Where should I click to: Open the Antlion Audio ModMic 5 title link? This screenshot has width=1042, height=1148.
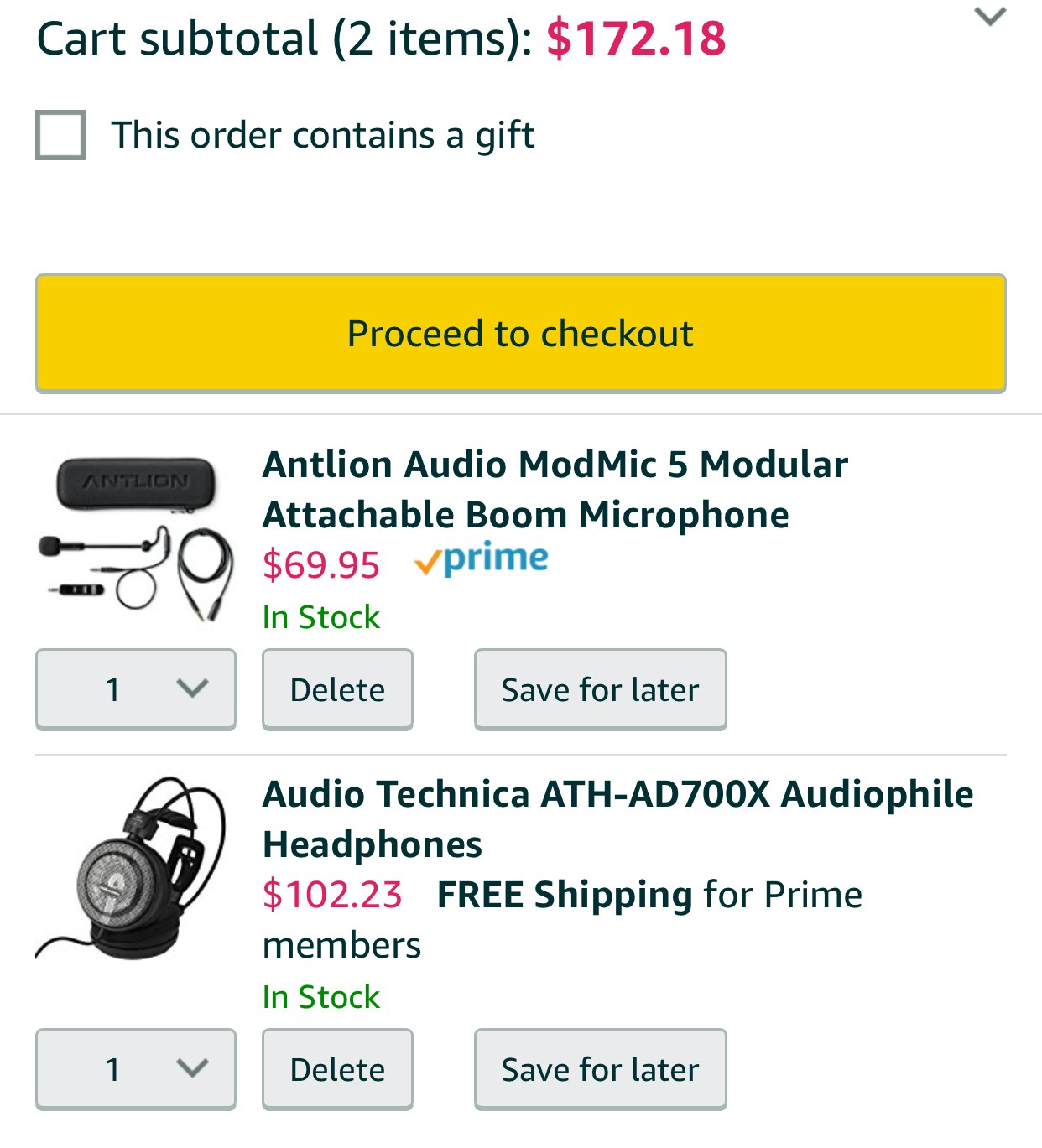(555, 489)
